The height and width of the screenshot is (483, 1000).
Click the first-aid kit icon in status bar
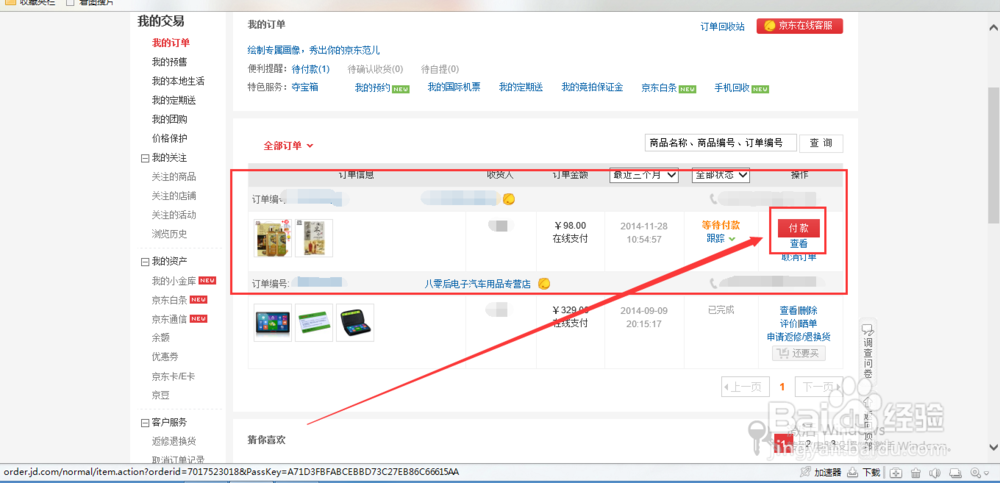(895, 473)
